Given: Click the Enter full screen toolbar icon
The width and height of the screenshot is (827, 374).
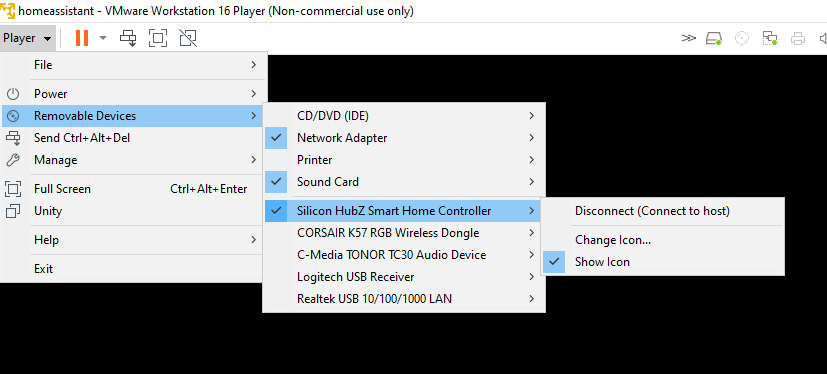Looking at the screenshot, I should pos(158,38).
